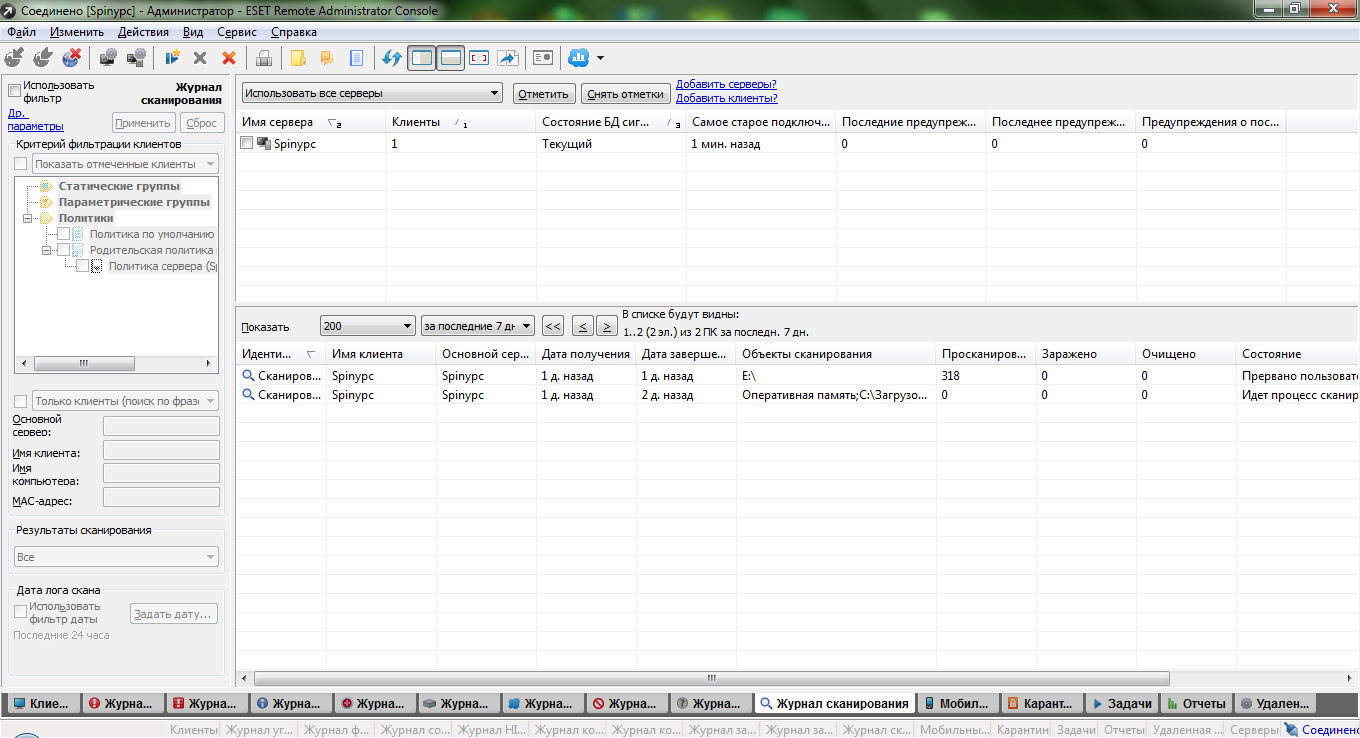The height and width of the screenshot is (738, 1360).
Task: Click the << first page button
Action: pyautogui.click(x=552, y=326)
